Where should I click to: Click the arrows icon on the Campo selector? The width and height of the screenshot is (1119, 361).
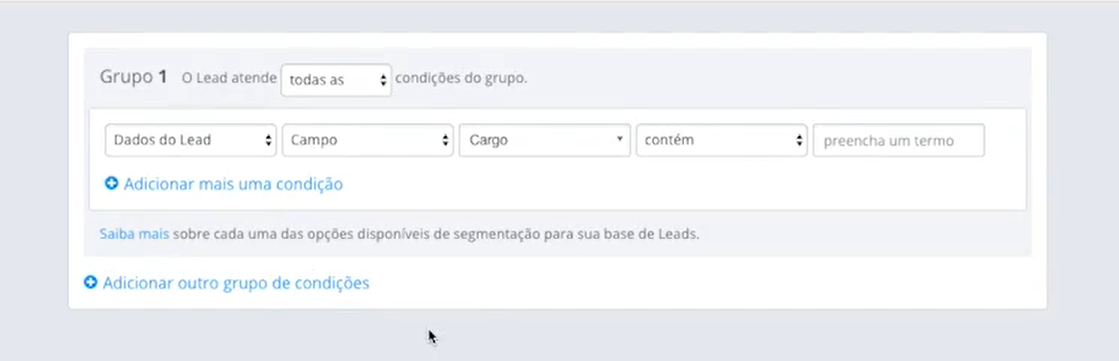point(445,141)
